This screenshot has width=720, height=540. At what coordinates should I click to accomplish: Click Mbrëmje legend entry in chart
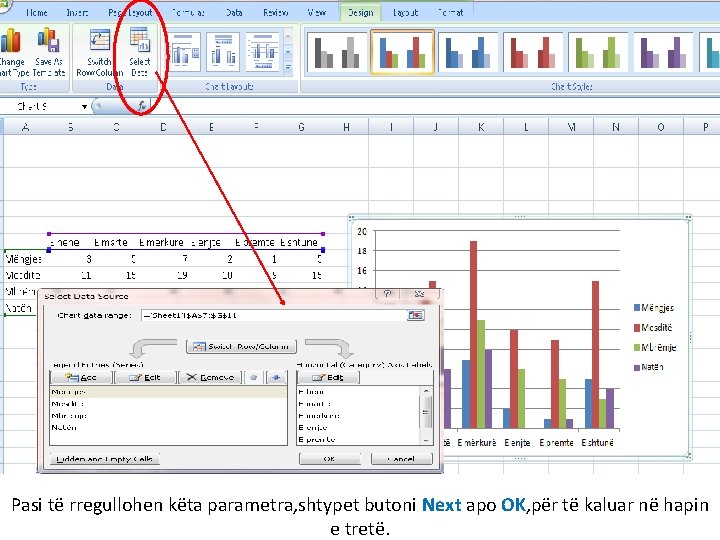(x=655, y=347)
